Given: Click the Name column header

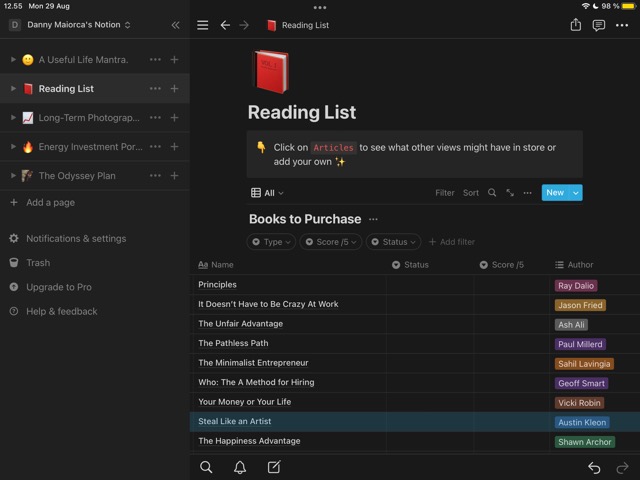Looking at the screenshot, I should click(x=216, y=265).
